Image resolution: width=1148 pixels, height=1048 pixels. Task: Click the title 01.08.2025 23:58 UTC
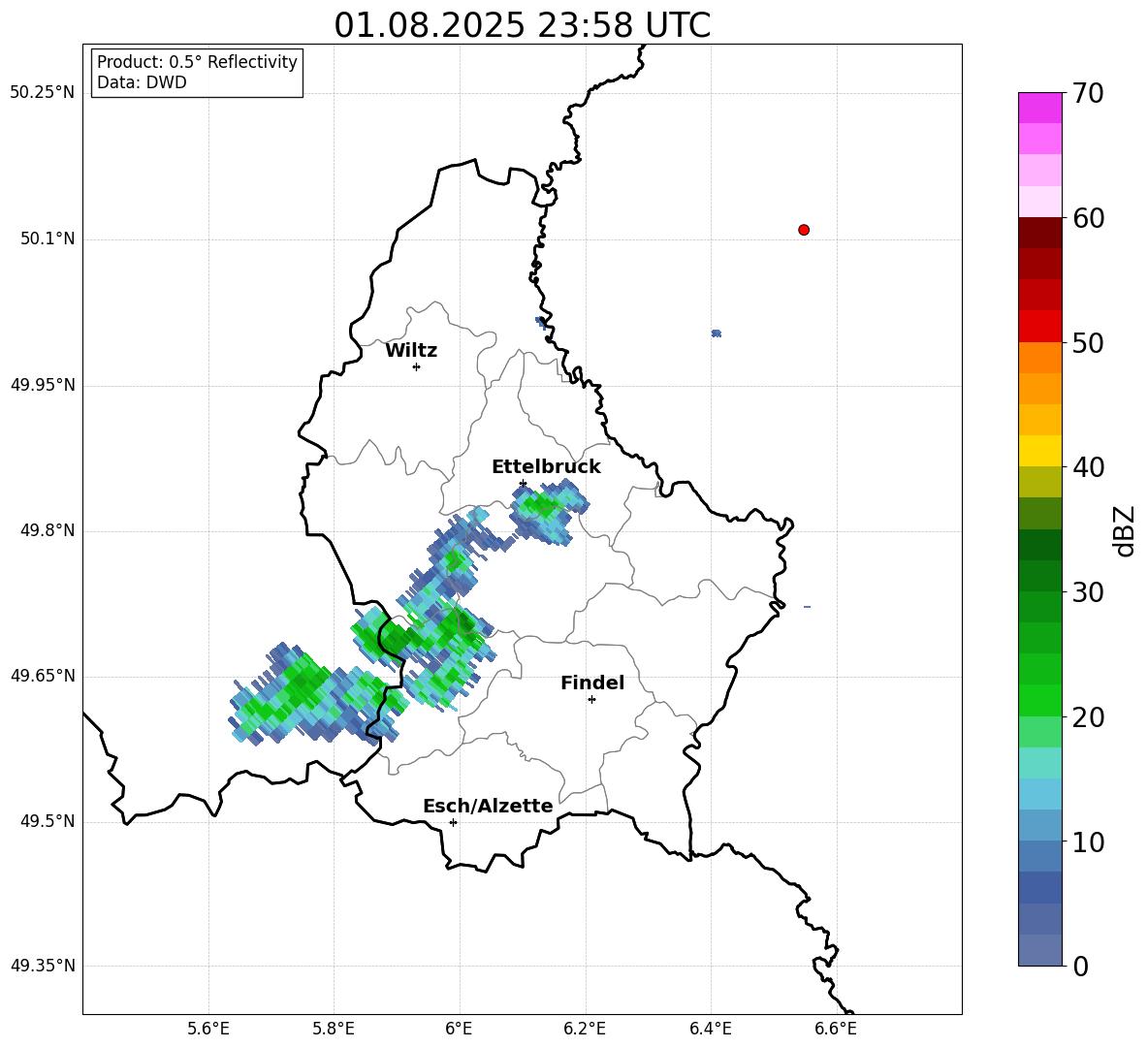click(522, 25)
